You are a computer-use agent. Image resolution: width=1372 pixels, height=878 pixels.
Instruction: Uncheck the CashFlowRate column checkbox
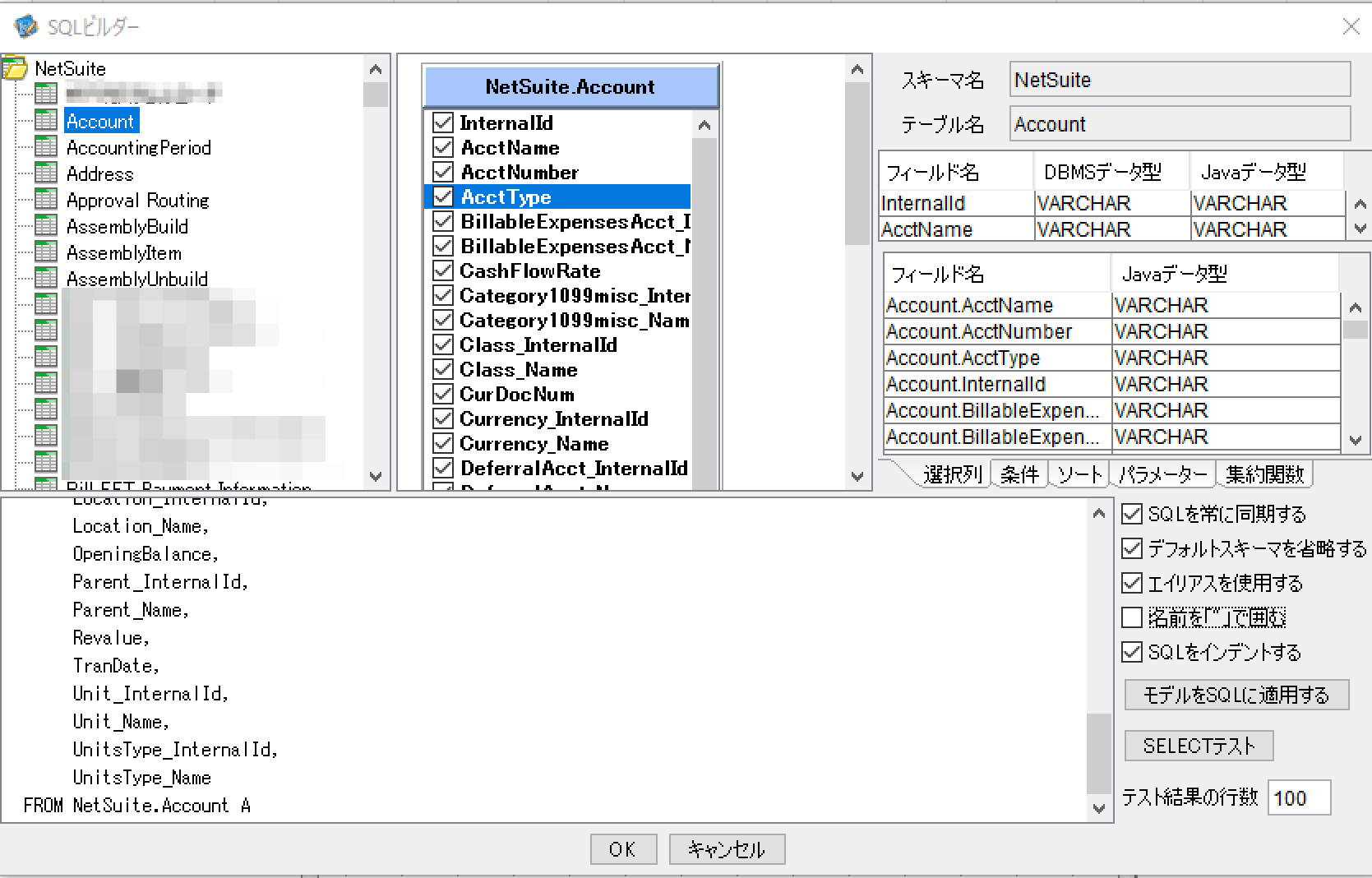pyautogui.click(x=443, y=270)
